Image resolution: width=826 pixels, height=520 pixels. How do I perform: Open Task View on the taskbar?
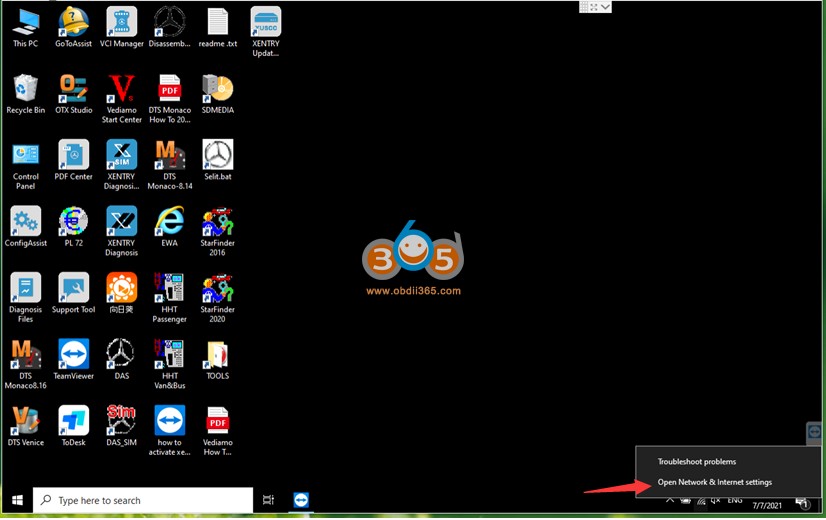click(x=269, y=500)
